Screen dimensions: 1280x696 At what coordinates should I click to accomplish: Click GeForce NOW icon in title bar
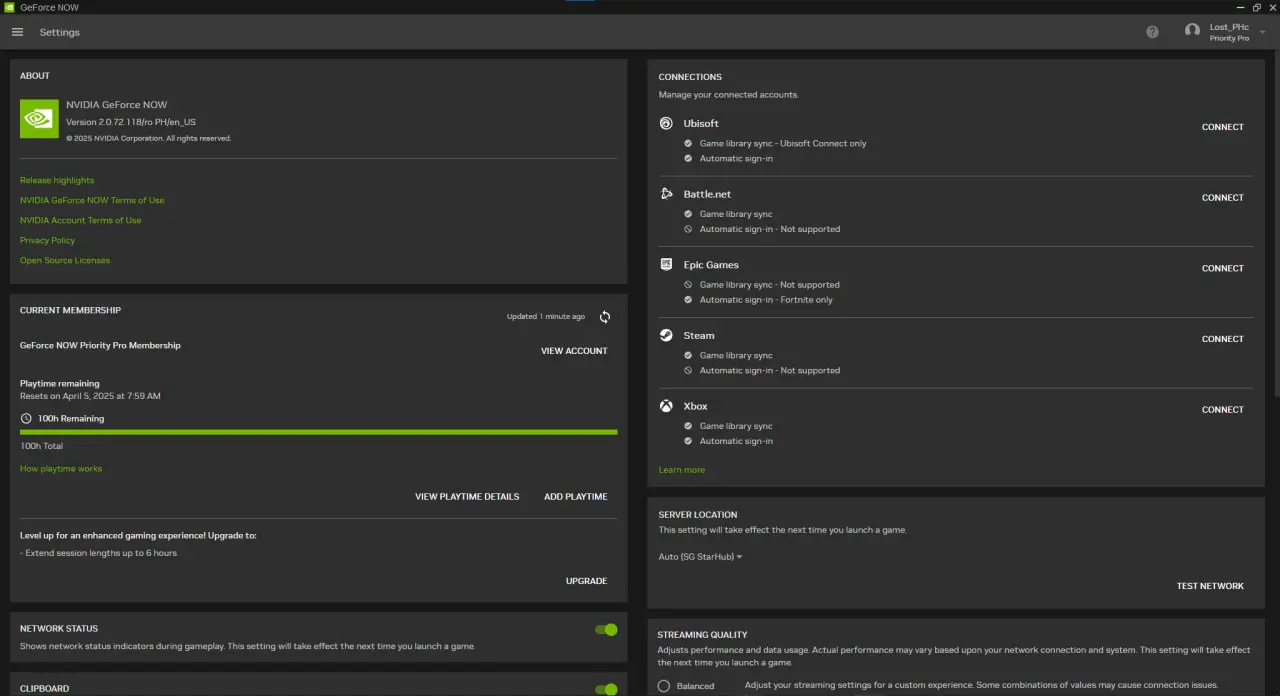tap(9, 7)
